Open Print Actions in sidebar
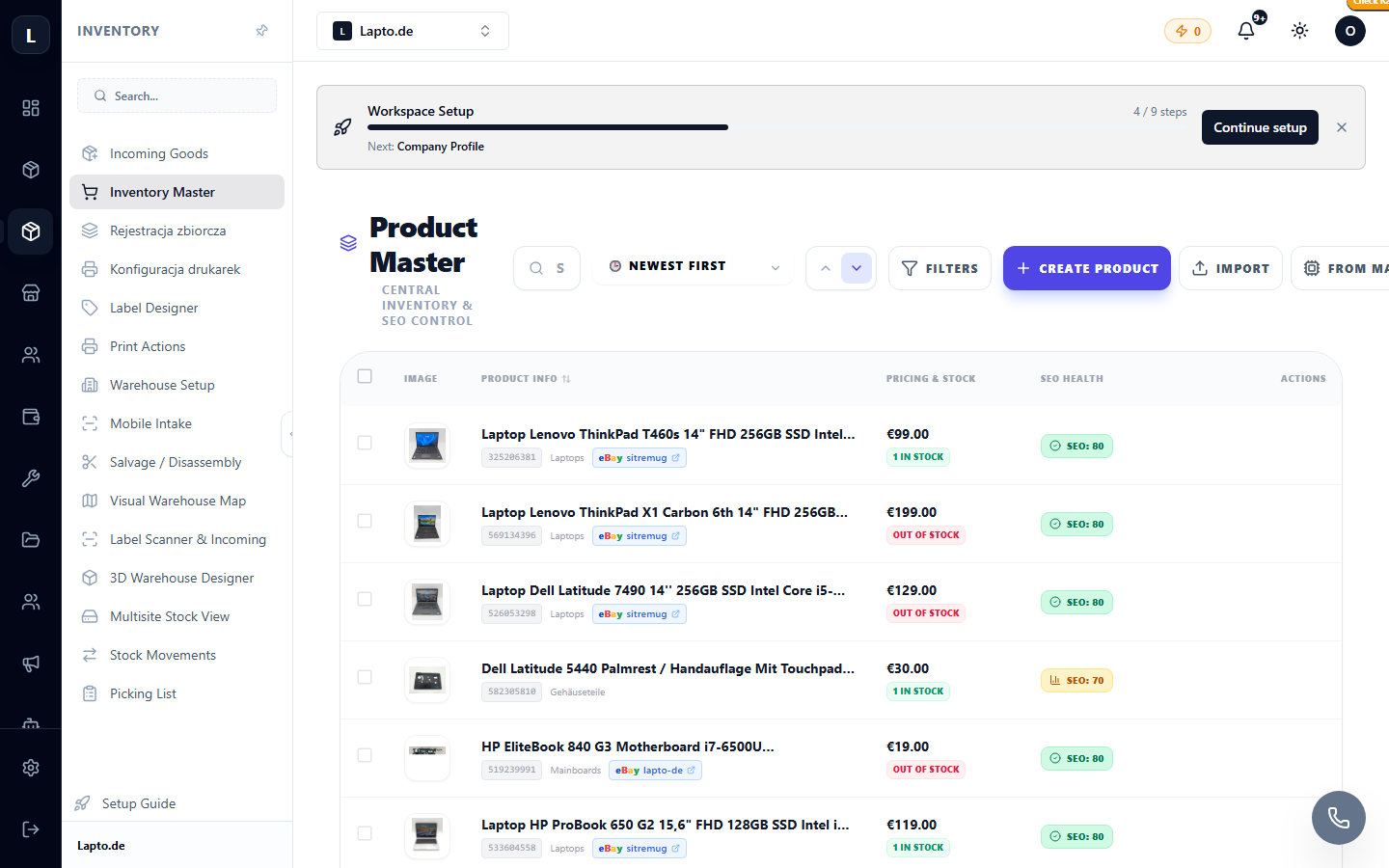The height and width of the screenshot is (868, 1389). 177,346
